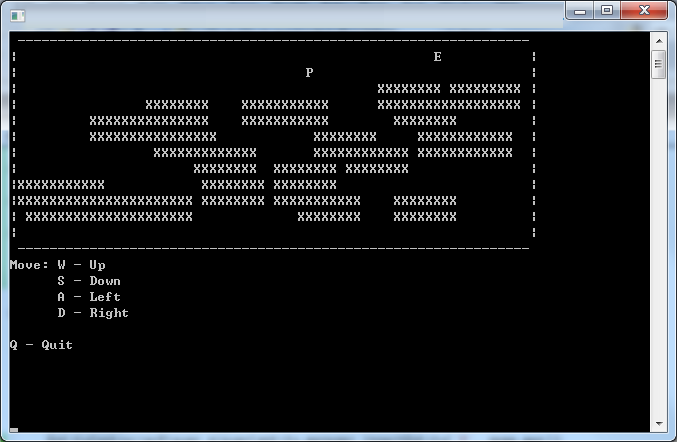Image resolution: width=677 pixels, height=442 pixels.
Task: Click the vertical scrollbar down arrow
Action: [x=659, y=423]
